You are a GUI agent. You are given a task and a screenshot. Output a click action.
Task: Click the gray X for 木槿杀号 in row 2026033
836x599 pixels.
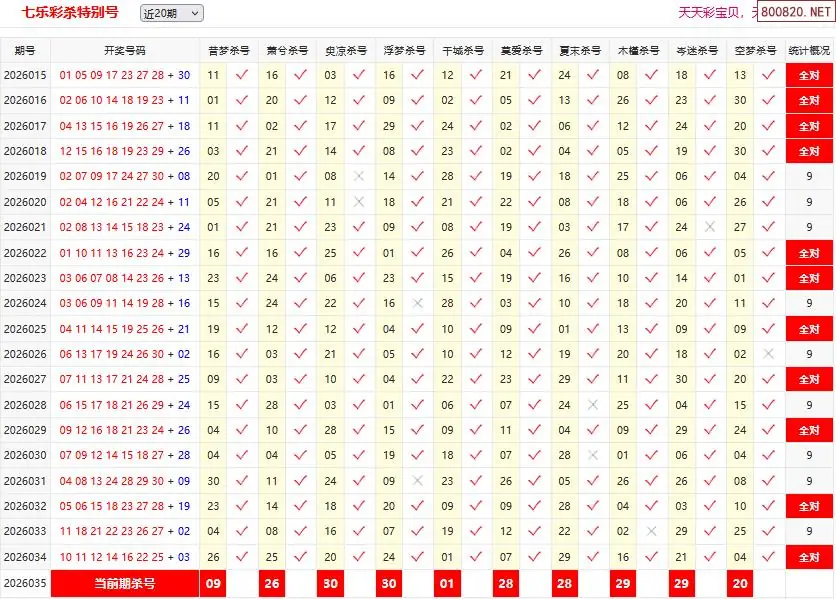click(x=651, y=531)
